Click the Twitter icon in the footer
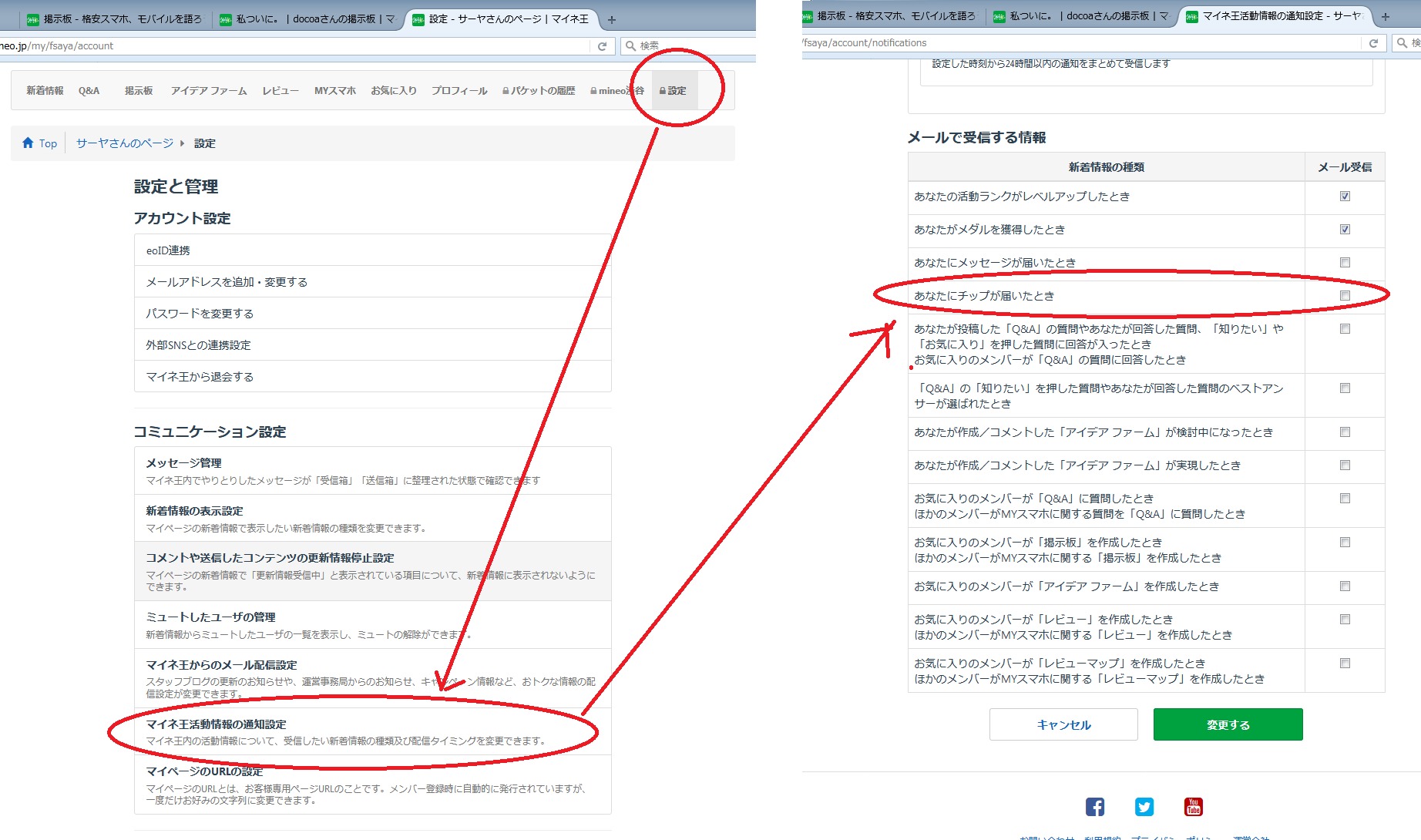The height and width of the screenshot is (840, 1421). tap(1144, 807)
